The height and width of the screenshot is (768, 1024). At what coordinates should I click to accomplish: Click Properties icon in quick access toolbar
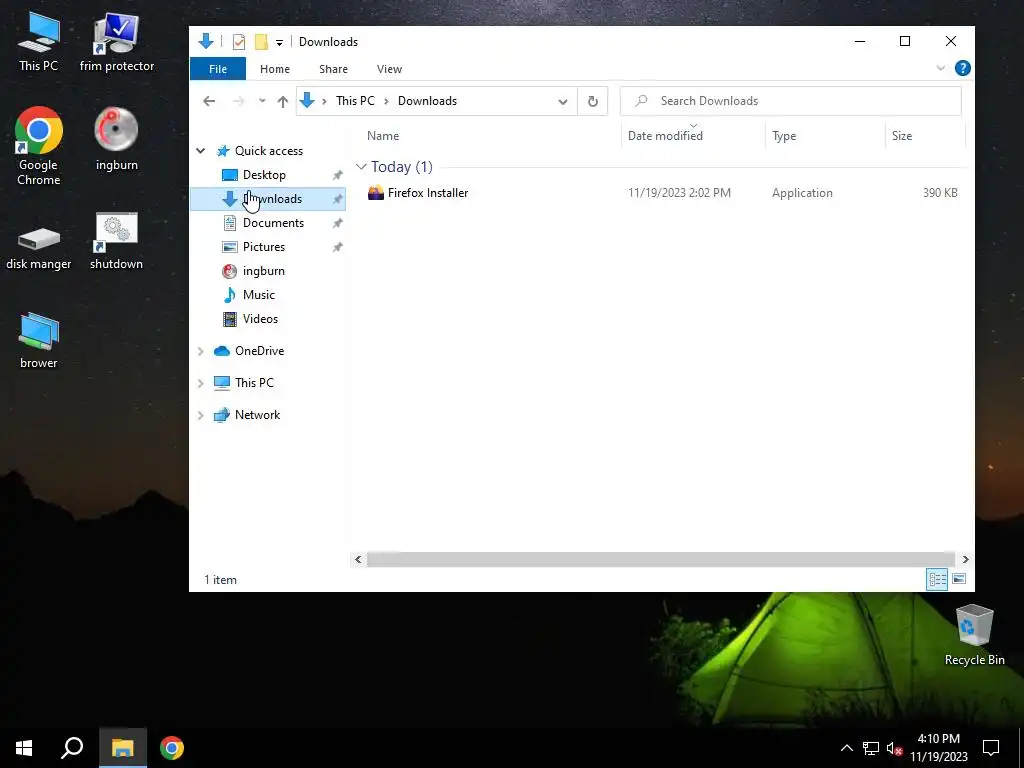(x=239, y=42)
